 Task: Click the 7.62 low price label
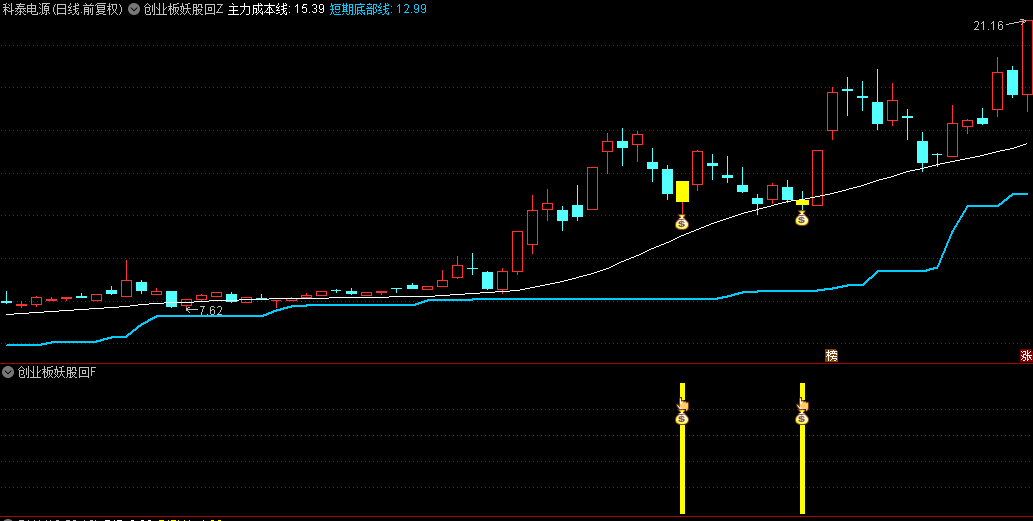(x=211, y=311)
